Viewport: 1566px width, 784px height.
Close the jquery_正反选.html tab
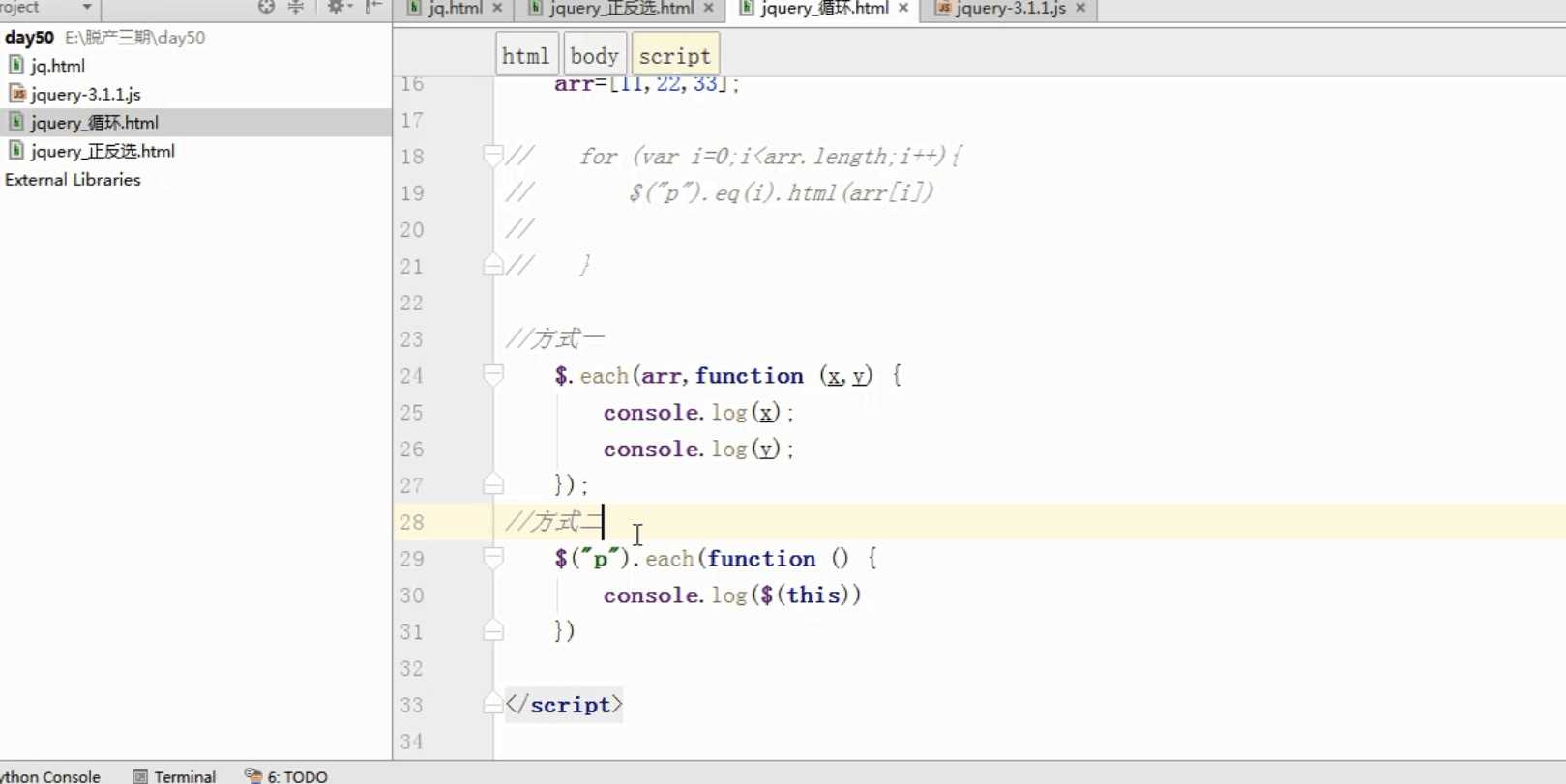click(x=709, y=8)
